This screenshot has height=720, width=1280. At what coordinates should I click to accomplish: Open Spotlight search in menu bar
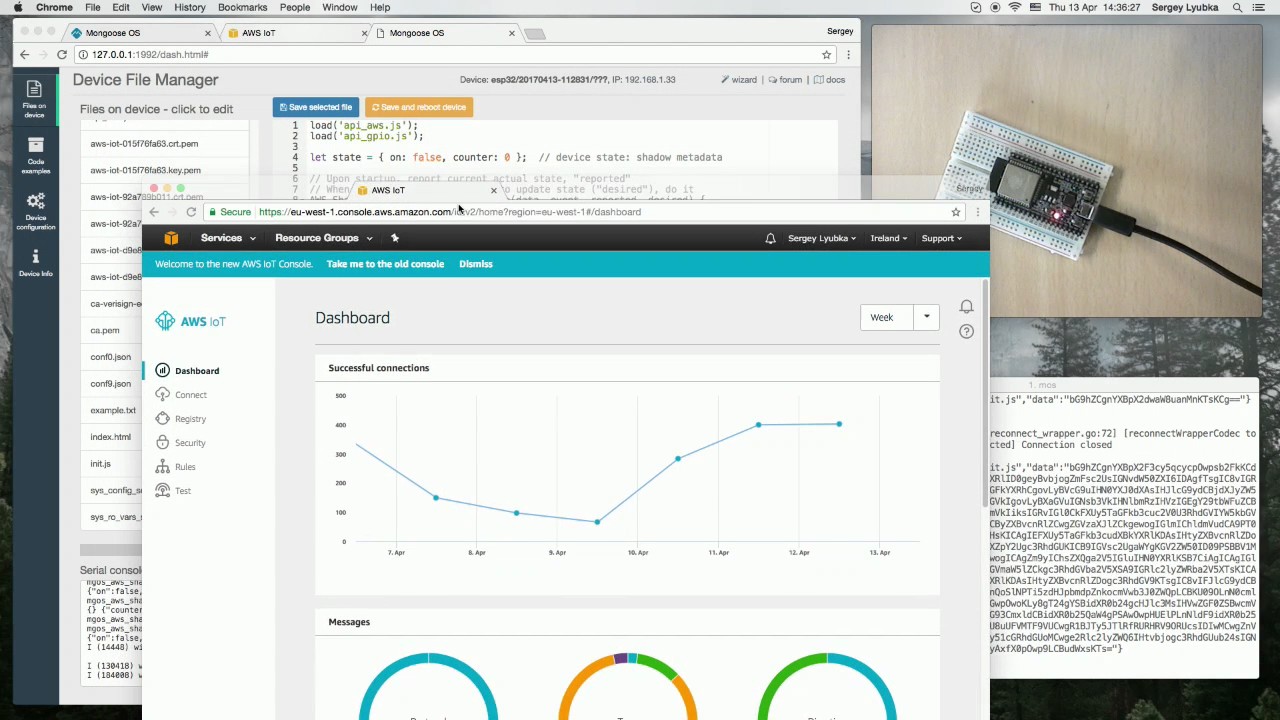tap(1237, 7)
